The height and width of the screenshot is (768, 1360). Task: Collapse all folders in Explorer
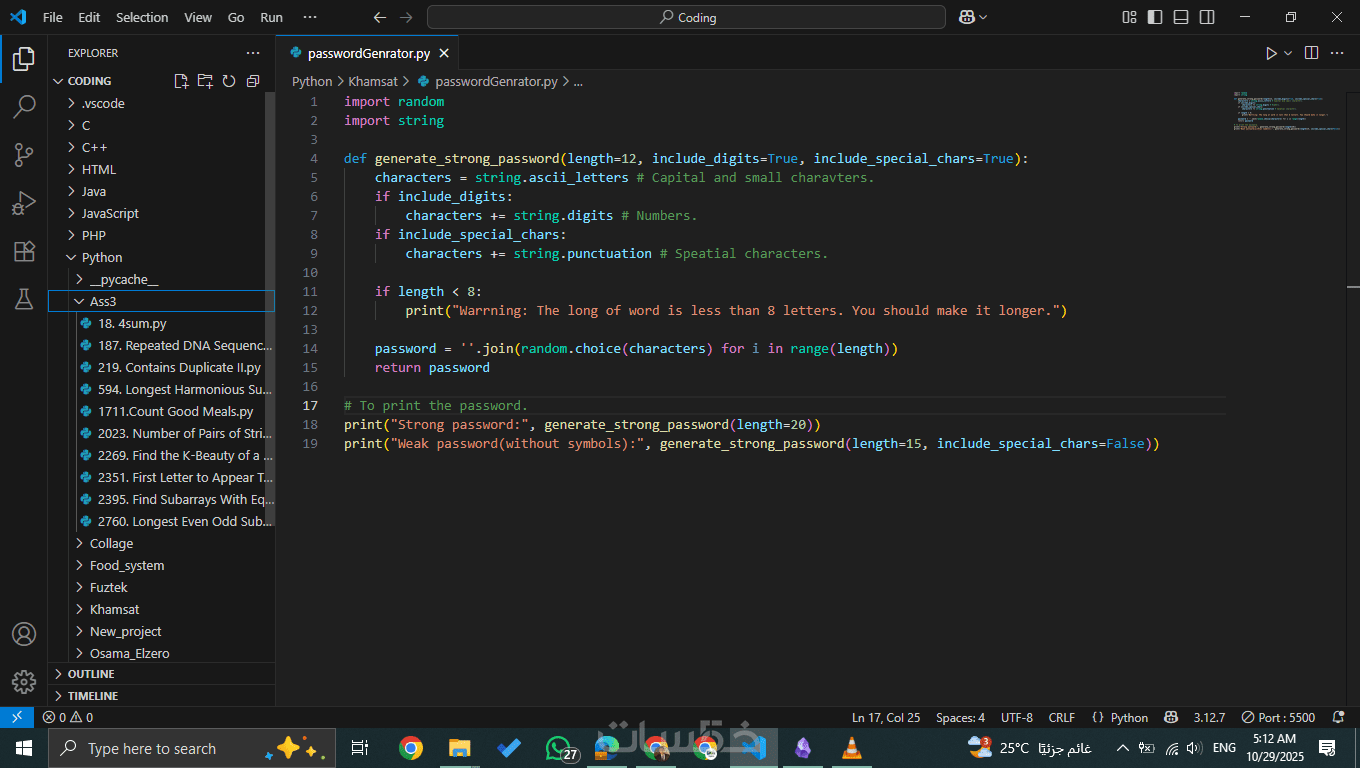(x=253, y=81)
